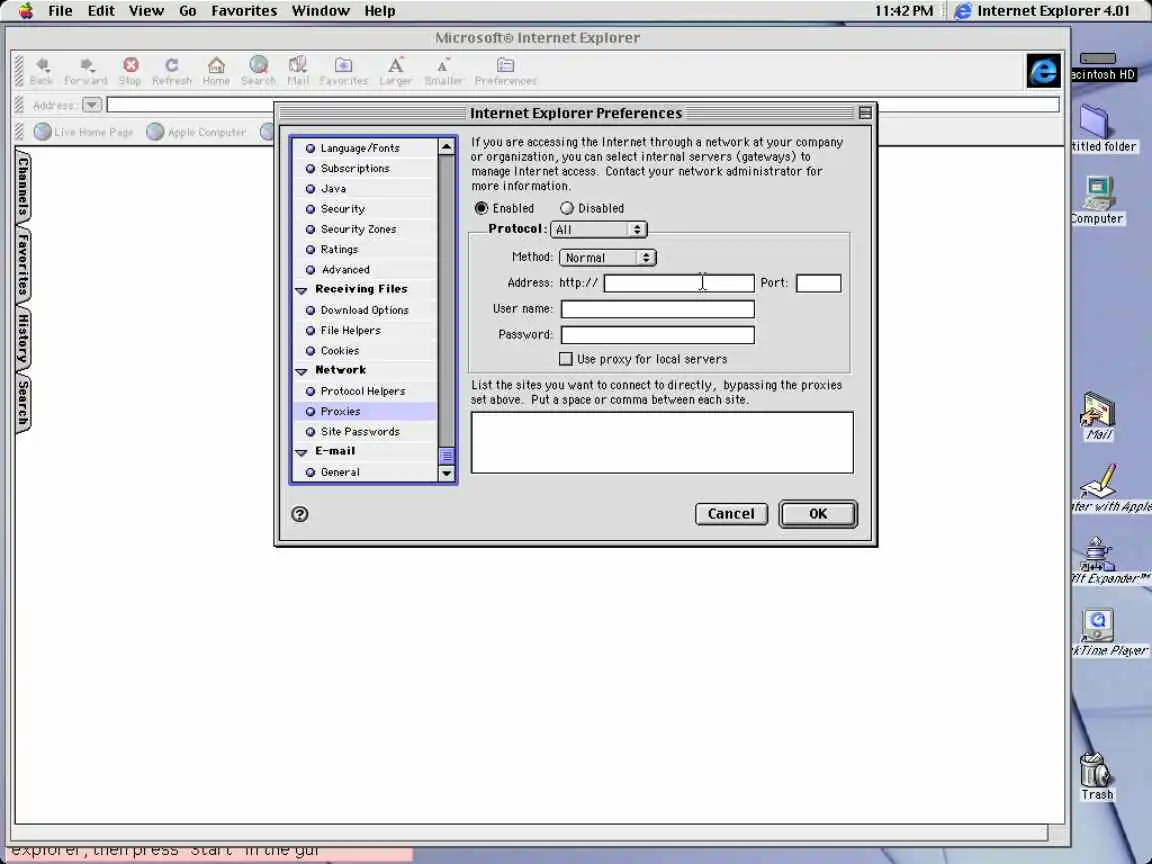Click the Refresh toolbar icon
The image size is (1152, 864).
171,71
